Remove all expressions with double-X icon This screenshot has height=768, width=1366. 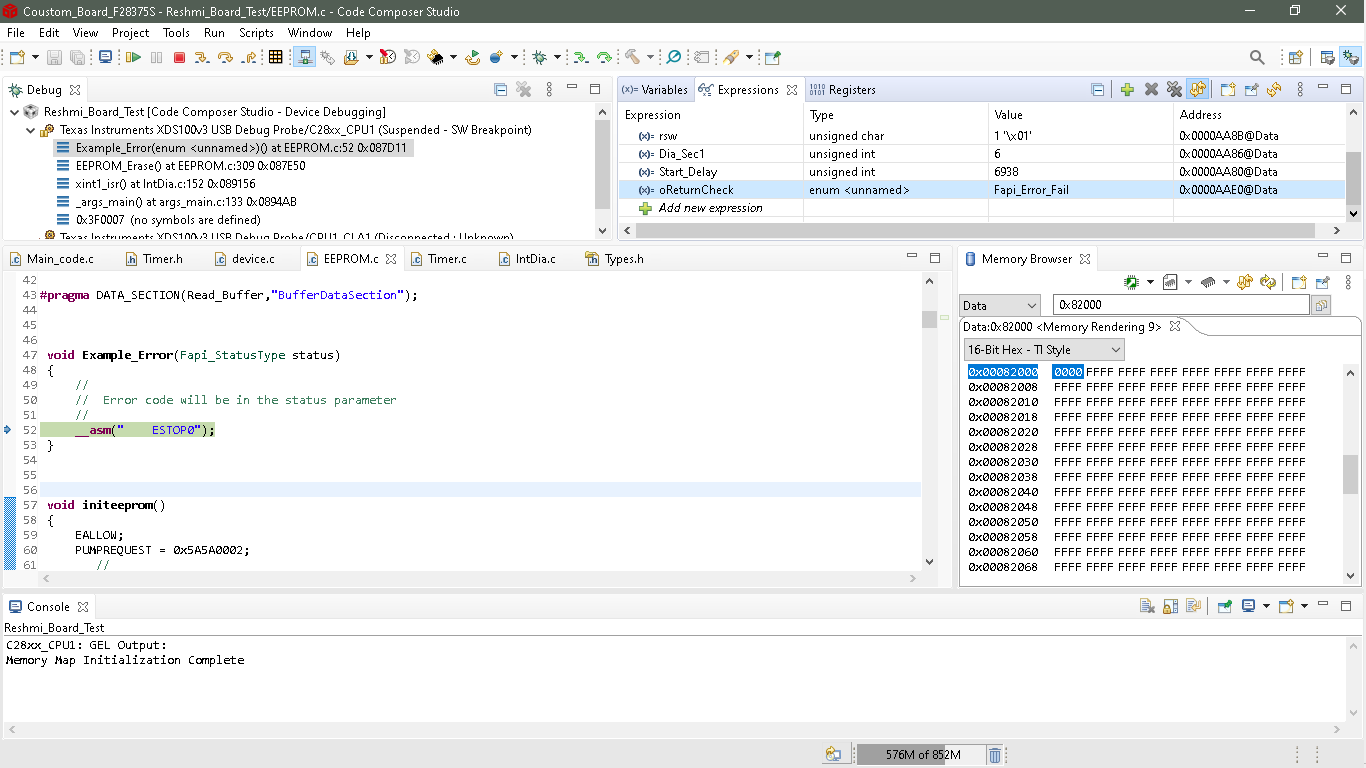1174,90
